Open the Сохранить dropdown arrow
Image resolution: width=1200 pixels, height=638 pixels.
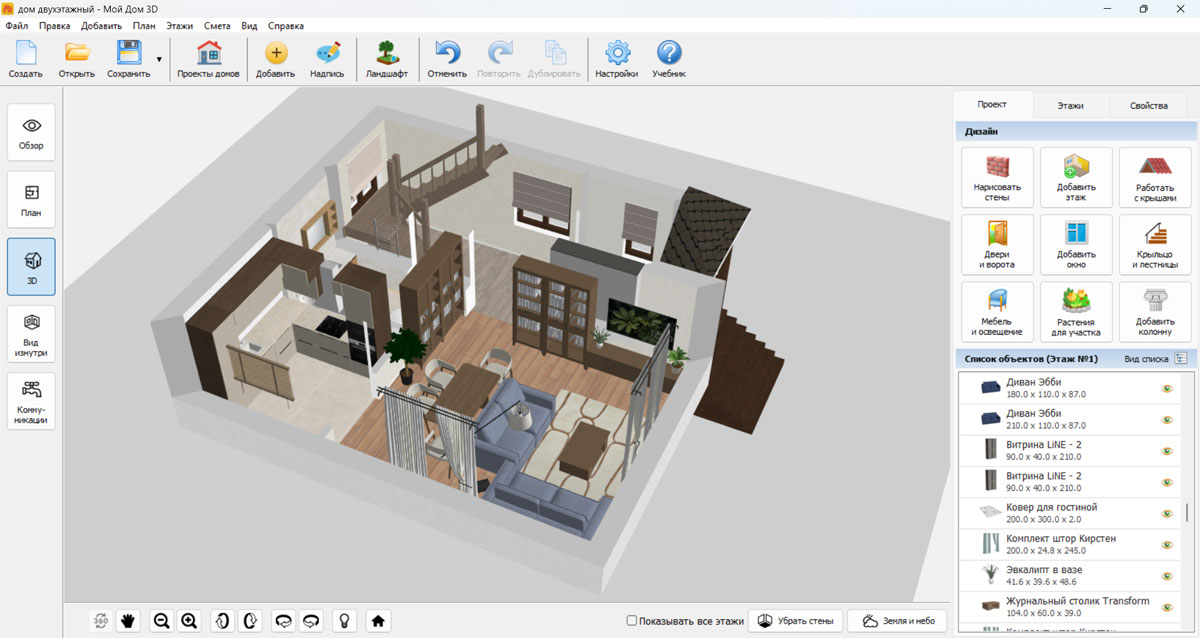(159, 60)
